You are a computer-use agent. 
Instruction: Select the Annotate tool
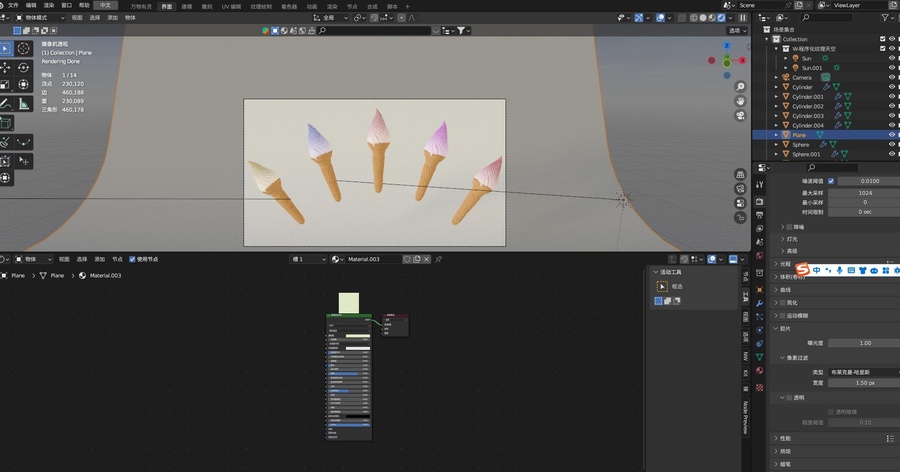click(x=6, y=104)
